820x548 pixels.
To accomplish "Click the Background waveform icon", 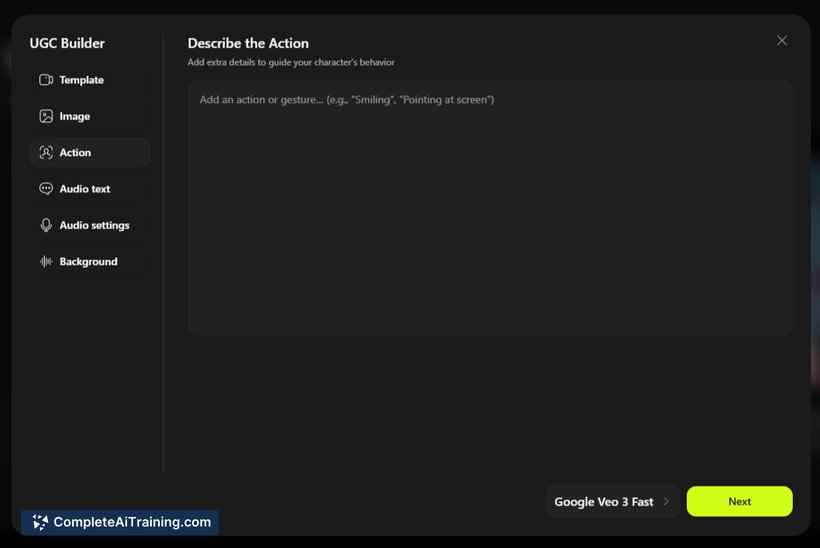I will click(x=46, y=261).
